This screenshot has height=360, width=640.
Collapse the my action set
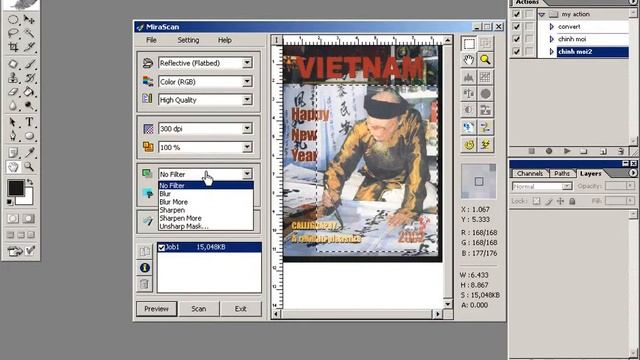542,14
